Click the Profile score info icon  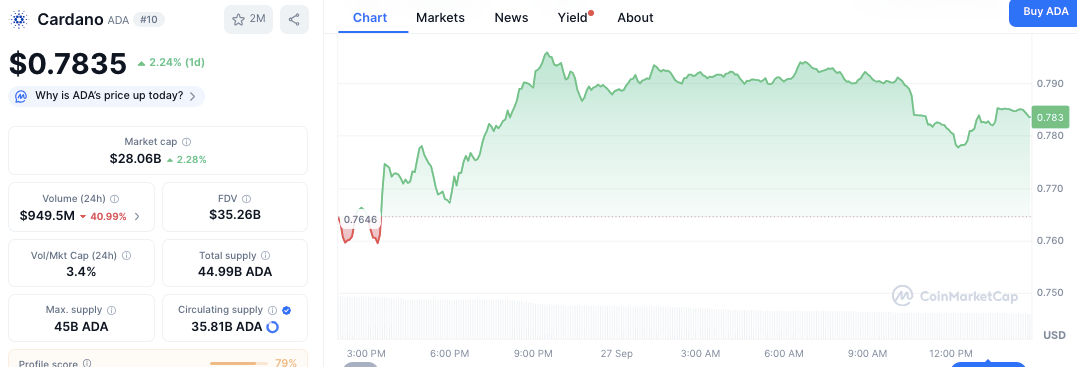86,364
